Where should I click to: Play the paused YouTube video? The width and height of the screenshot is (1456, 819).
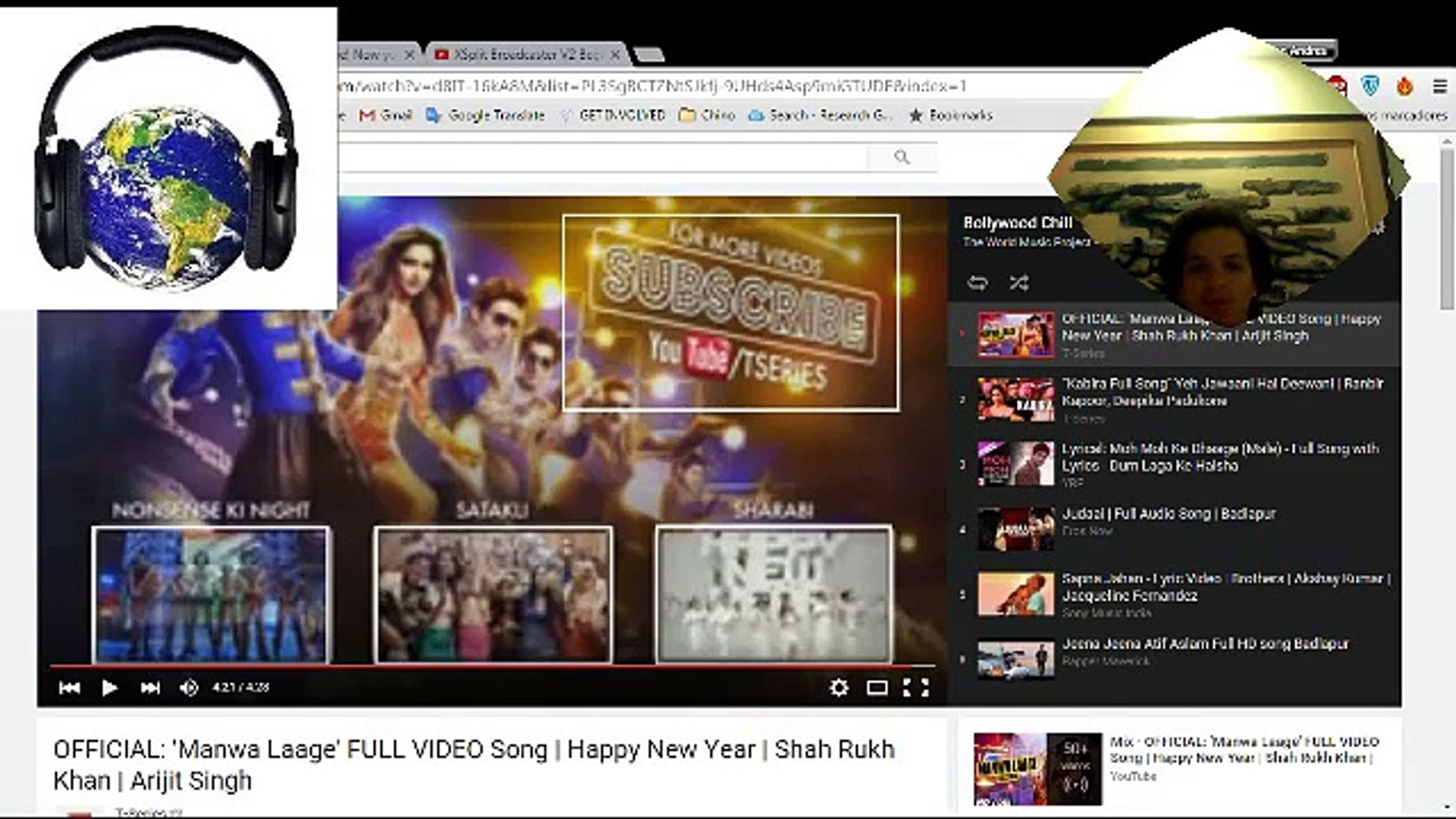click(109, 688)
